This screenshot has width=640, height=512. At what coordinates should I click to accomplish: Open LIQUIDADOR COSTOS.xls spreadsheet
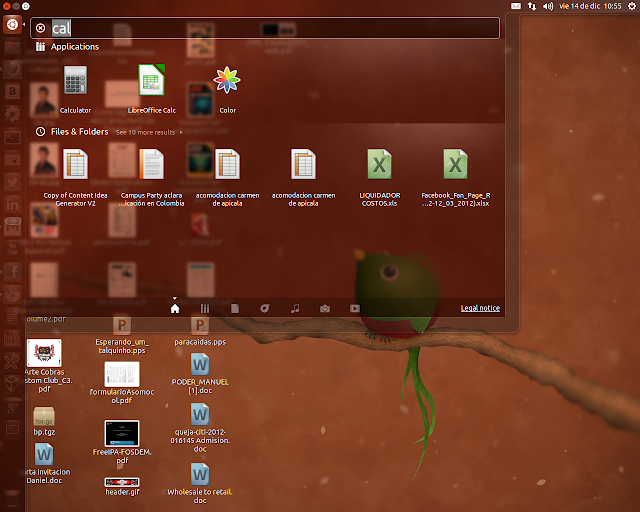pos(380,178)
